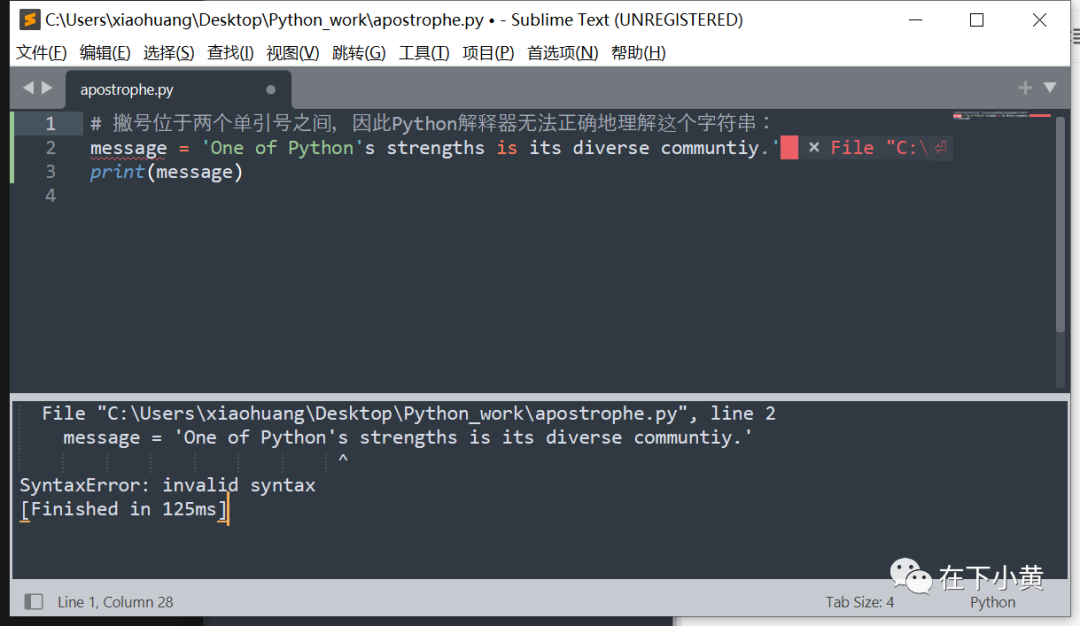Open the 编辑(E) menu
Image resolution: width=1080 pixels, height=626 pixels.
point(105,53)
